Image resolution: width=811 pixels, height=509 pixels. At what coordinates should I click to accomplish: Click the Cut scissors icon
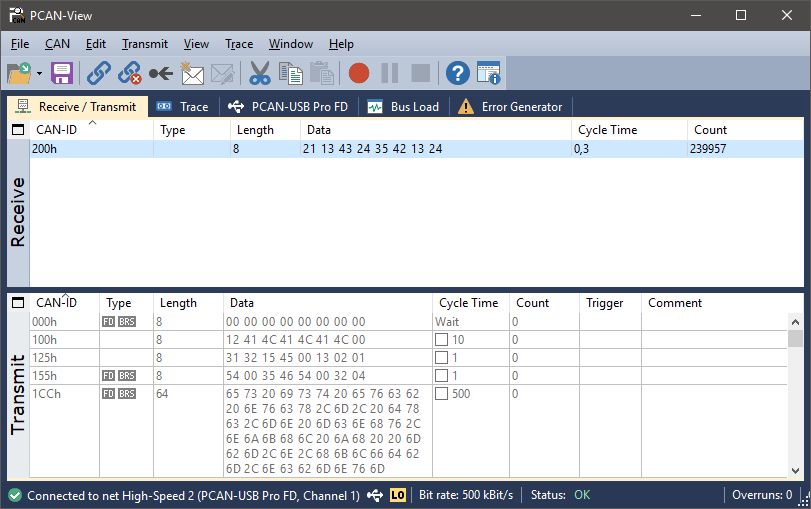point(260,73)
